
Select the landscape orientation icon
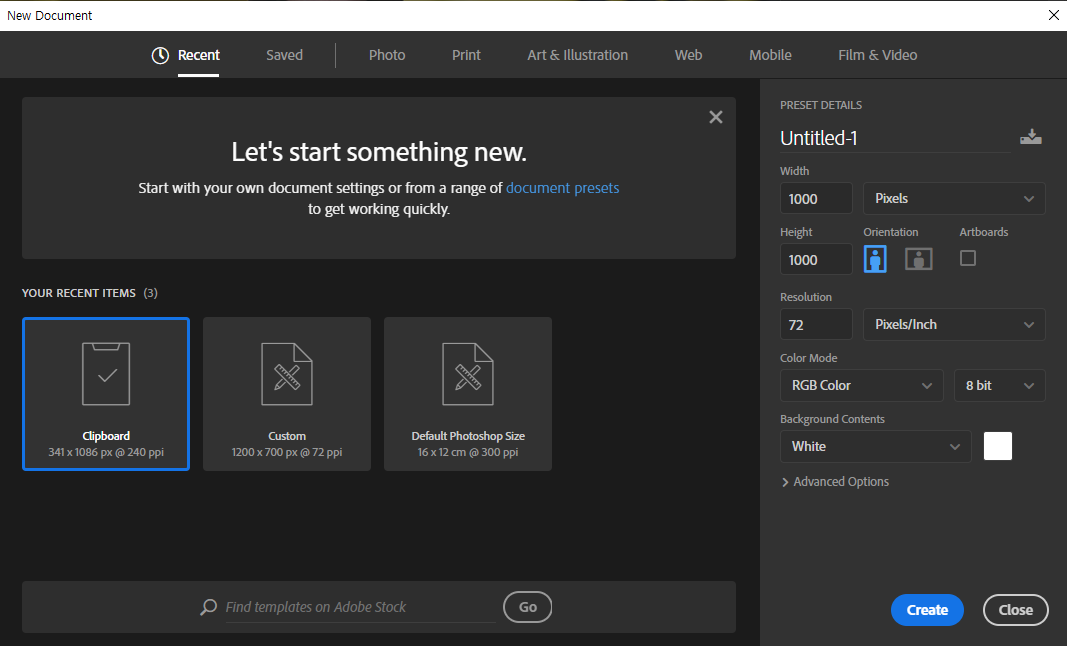click(x=919, y=259)
